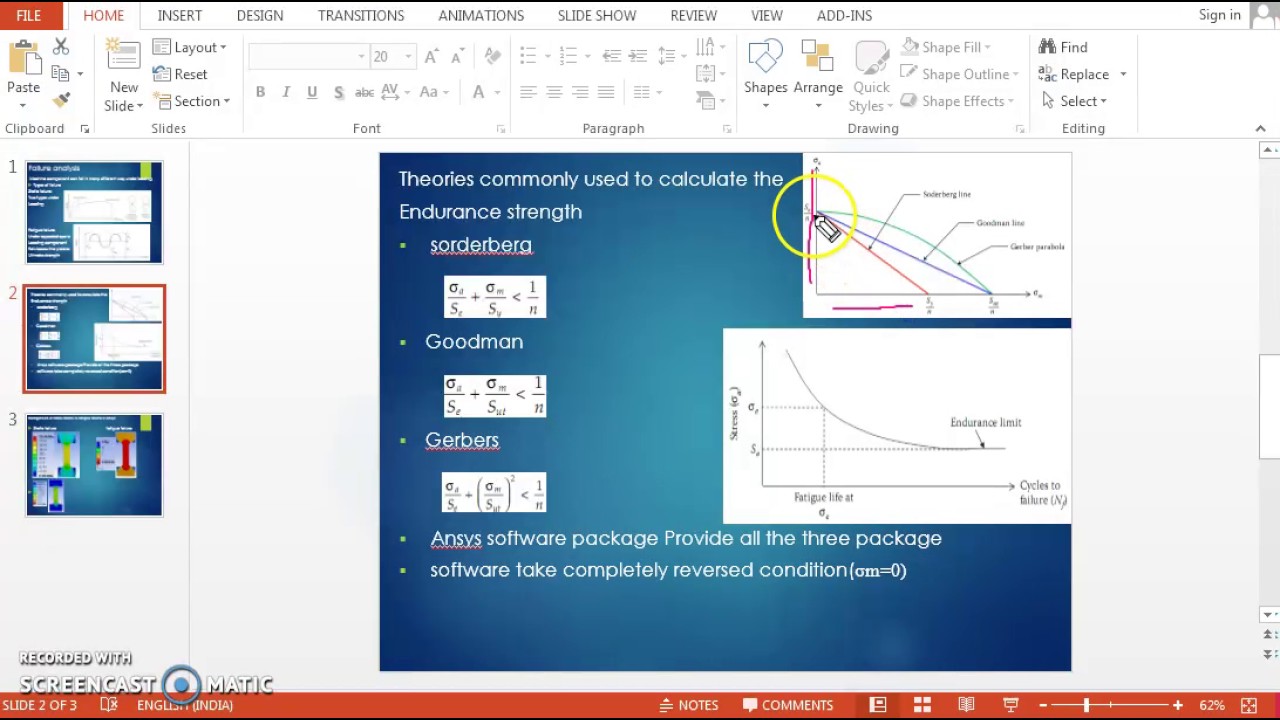The width and height of the screenshot is (1280, 720).
Task: Toggle Italic formatting
Action: coord(286,92)
